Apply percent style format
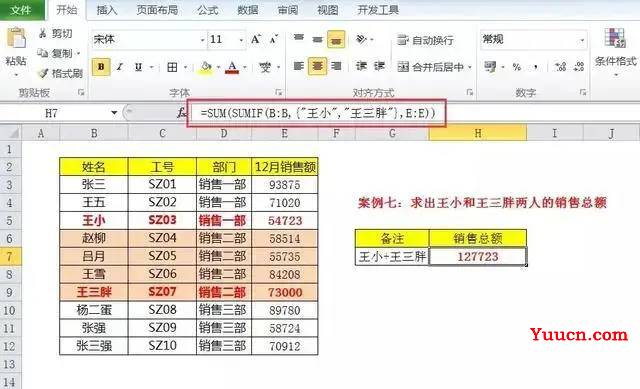This screenshot has height=389, width=640. point(517,67)
